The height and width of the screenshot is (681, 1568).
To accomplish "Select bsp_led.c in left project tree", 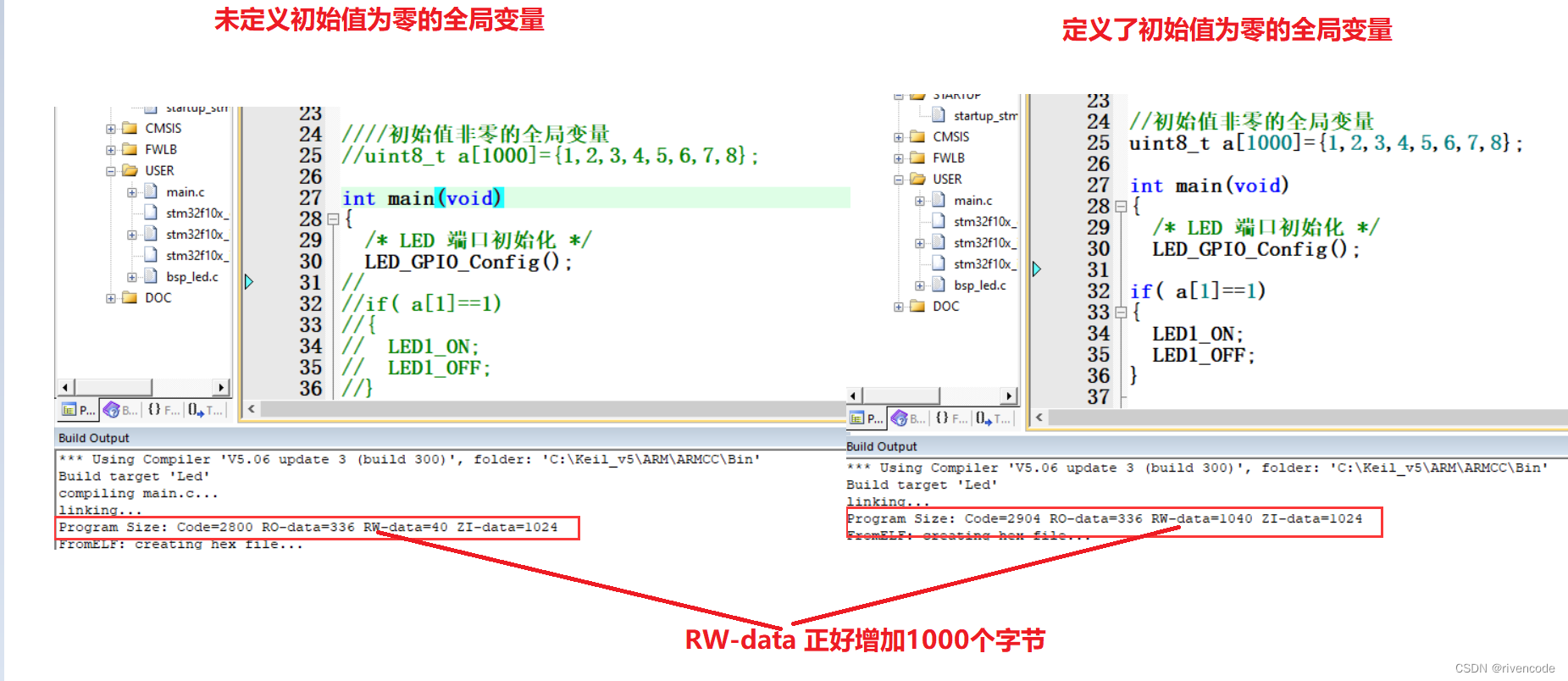I will pyautogui.click(x=192, y=277).
